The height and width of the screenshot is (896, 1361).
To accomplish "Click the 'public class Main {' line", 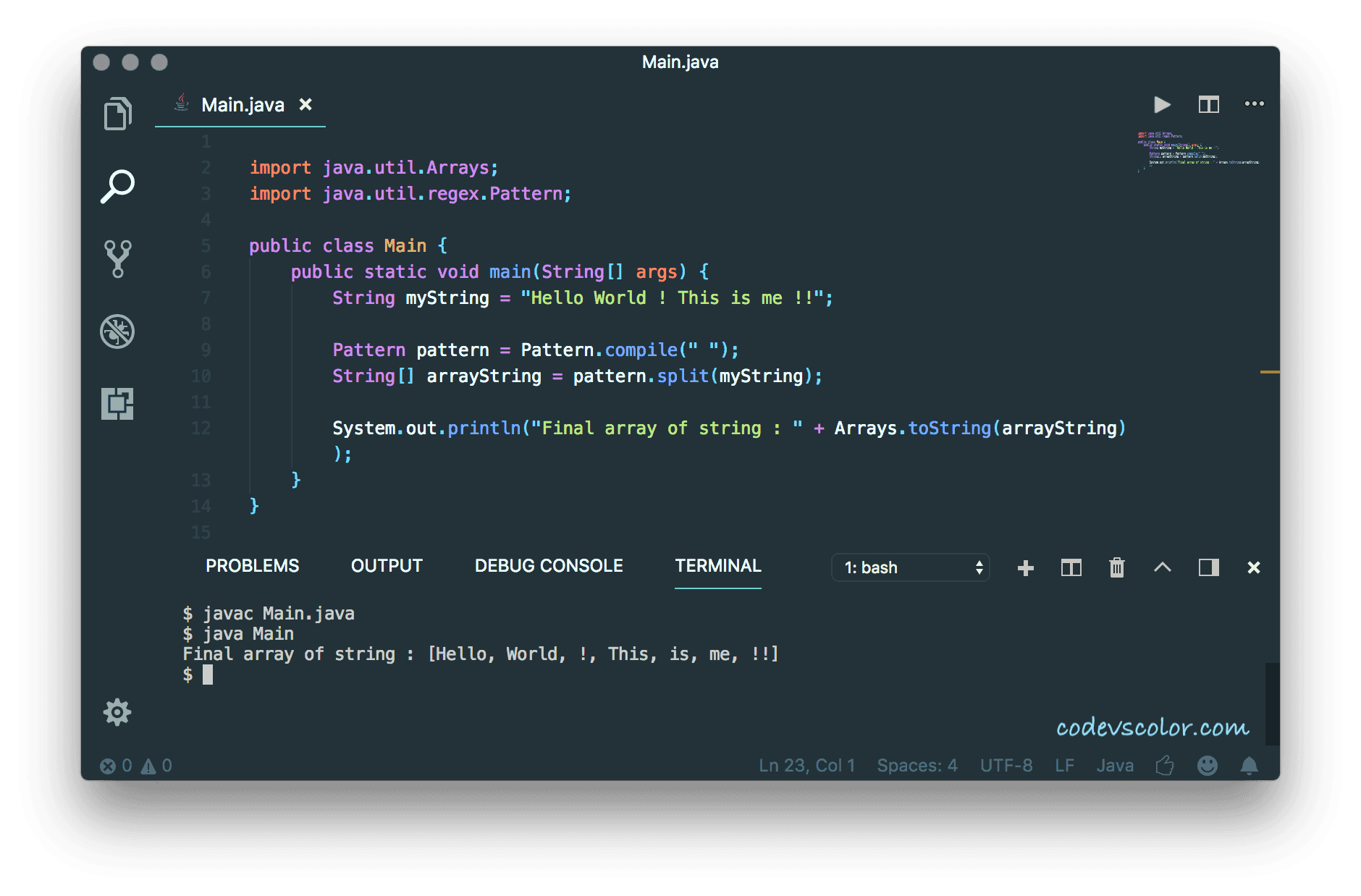I will click(348, 246).
